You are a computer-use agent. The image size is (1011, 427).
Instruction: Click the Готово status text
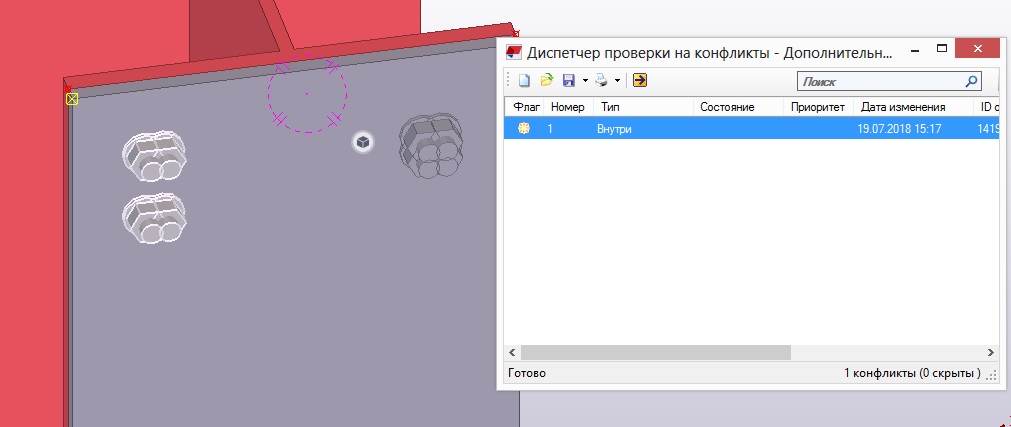coord(527,373)
